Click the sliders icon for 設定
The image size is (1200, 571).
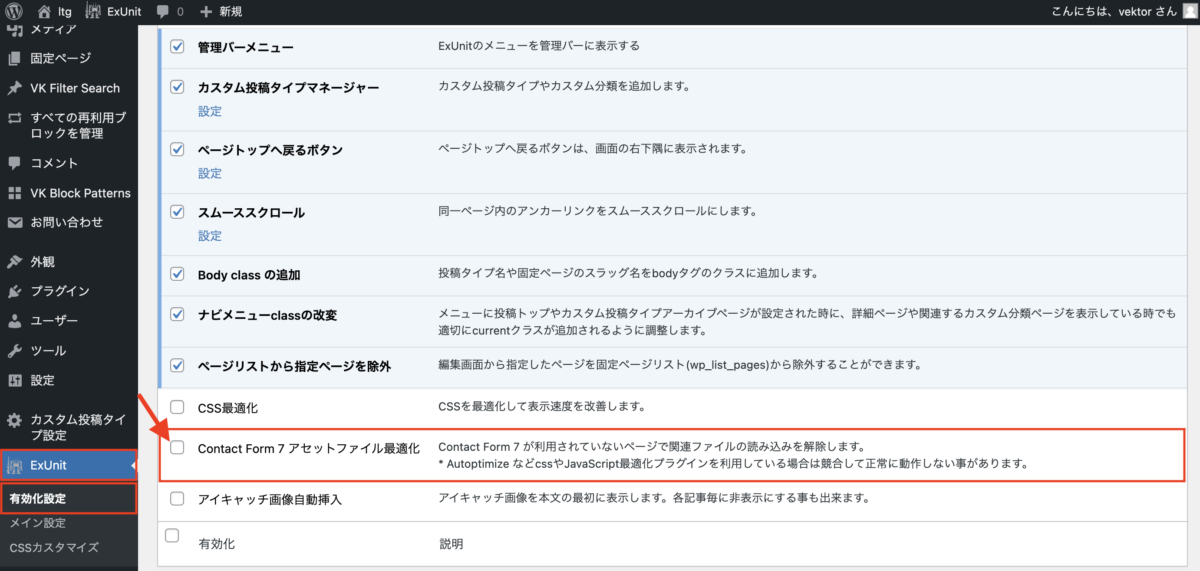point(15,380)
